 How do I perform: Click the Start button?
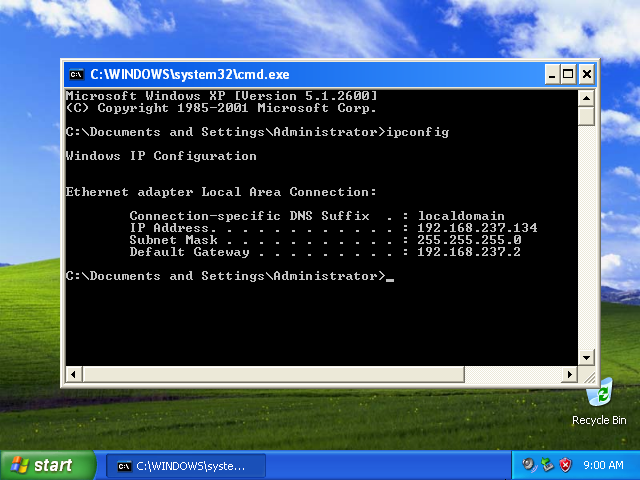(x=48, y=465)
